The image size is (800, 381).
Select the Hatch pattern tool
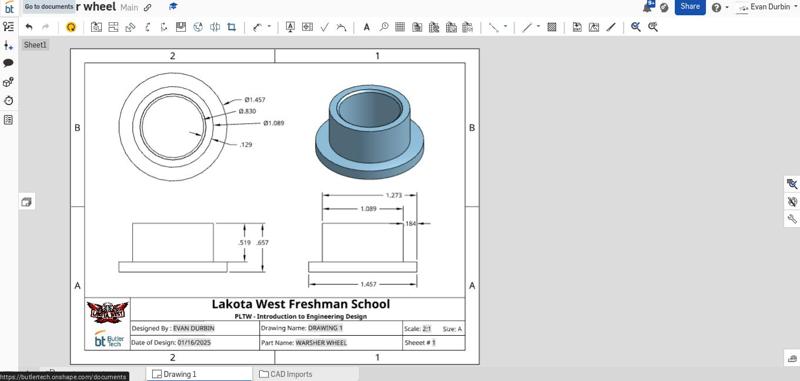[552, 28]
